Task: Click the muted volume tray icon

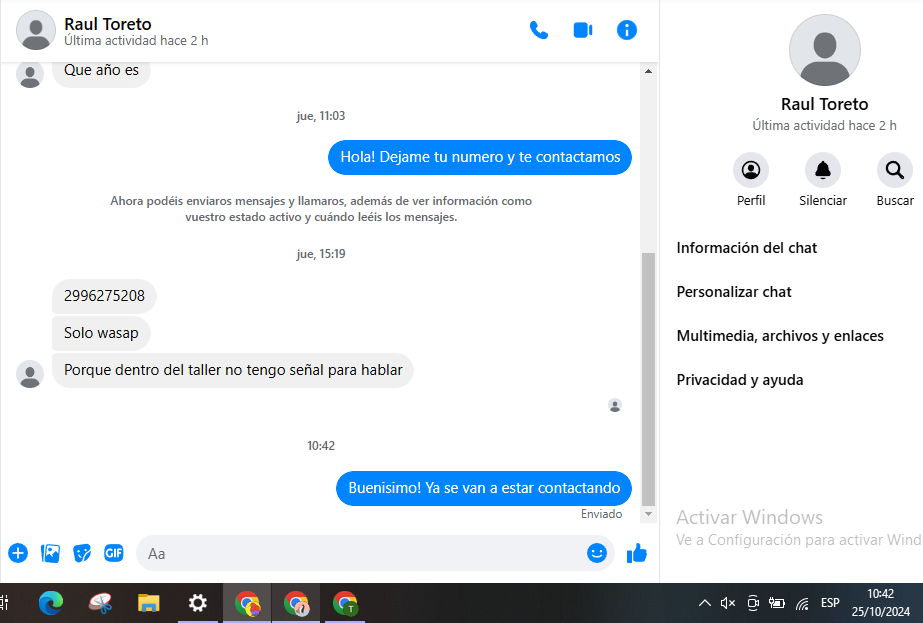Action: click(x=728, y=603)
